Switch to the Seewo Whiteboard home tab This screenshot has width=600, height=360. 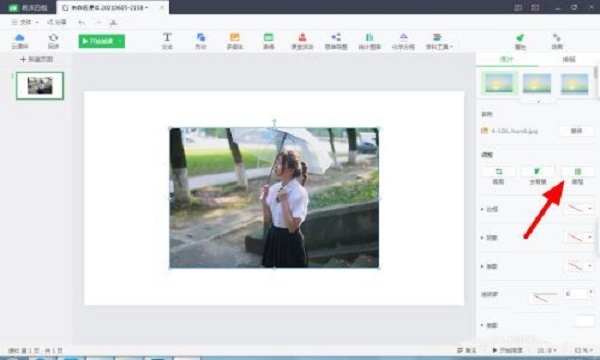tap(28, 7)
